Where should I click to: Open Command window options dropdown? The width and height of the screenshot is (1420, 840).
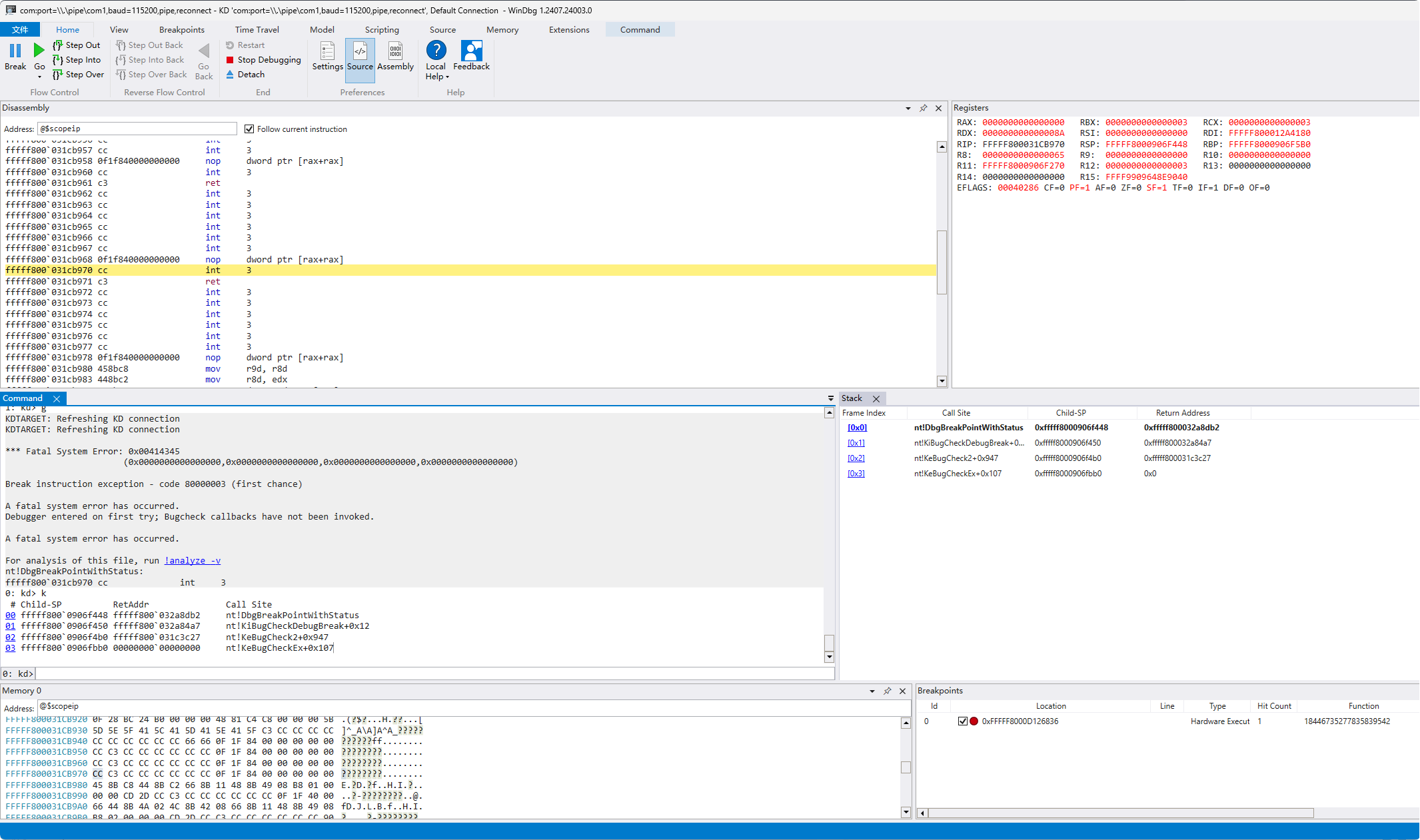(830, 398)
